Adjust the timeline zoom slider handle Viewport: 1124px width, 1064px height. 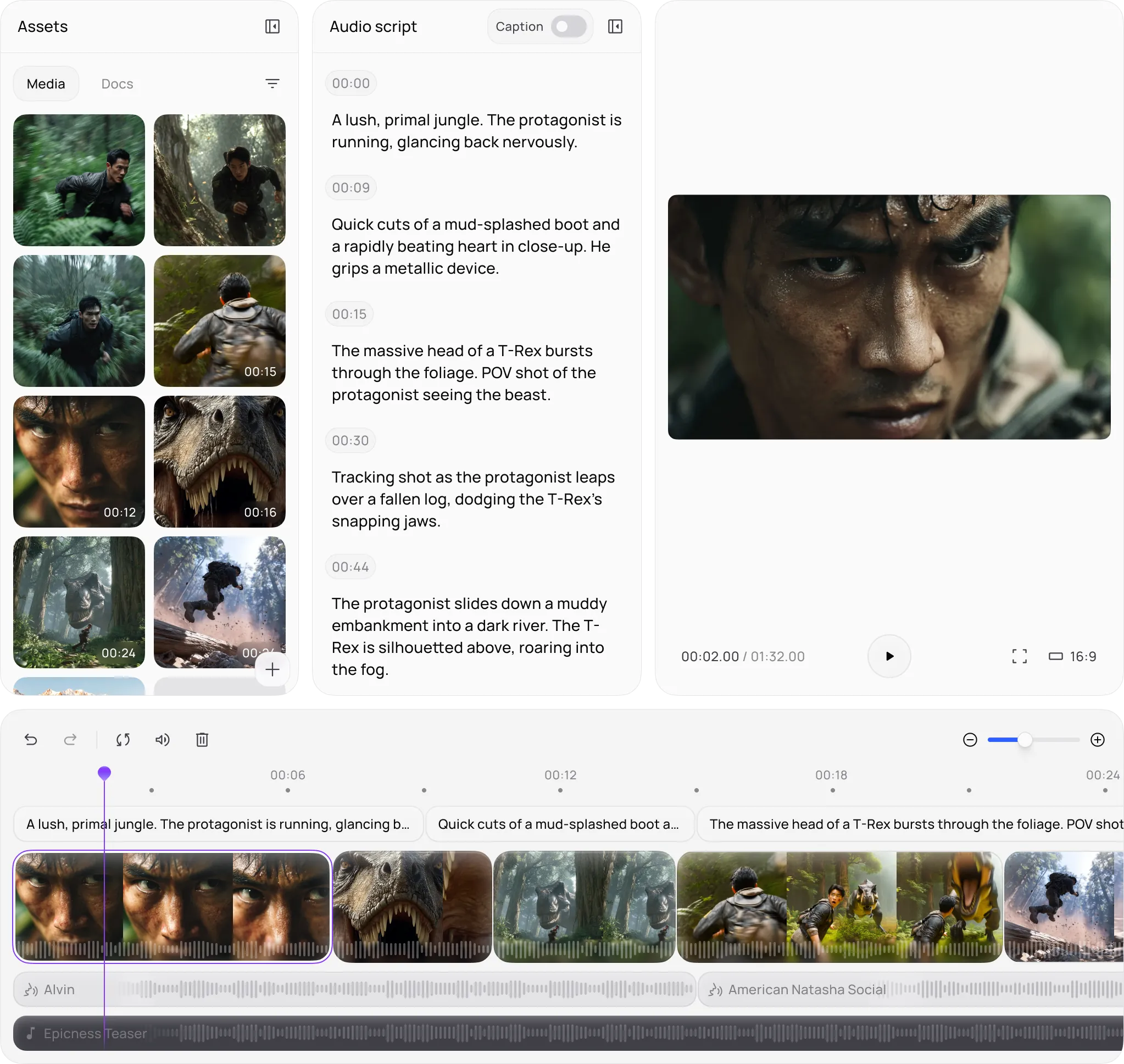(x=1024, y=740)
